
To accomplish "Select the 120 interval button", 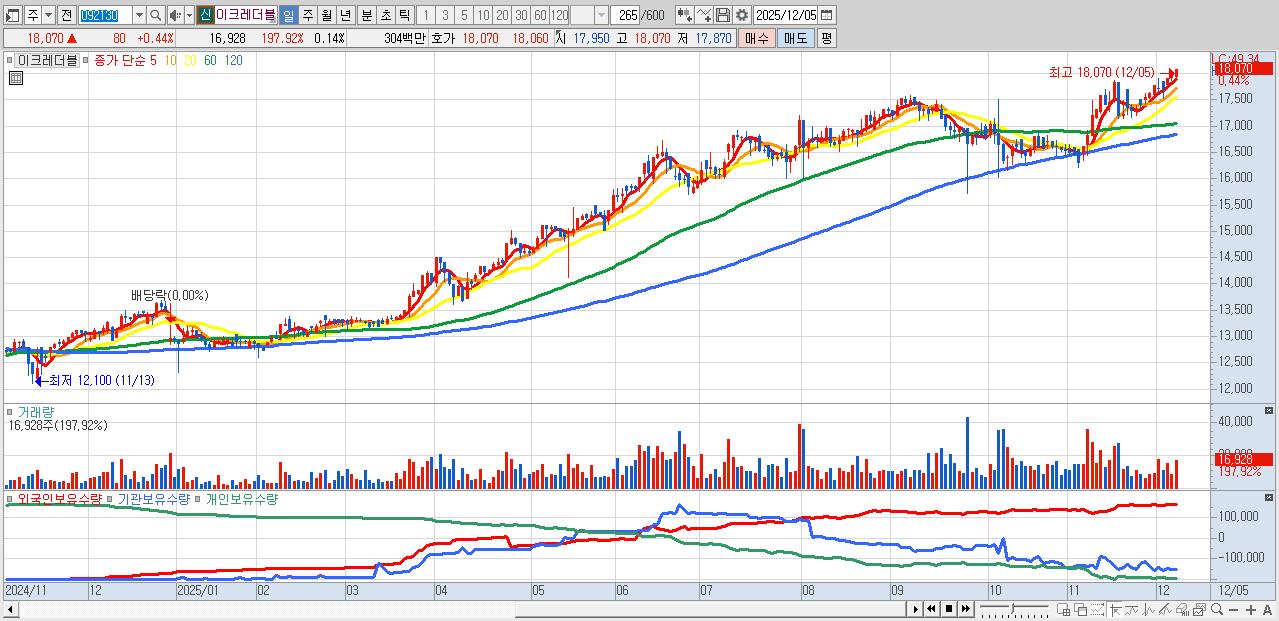I will point(559,15).
